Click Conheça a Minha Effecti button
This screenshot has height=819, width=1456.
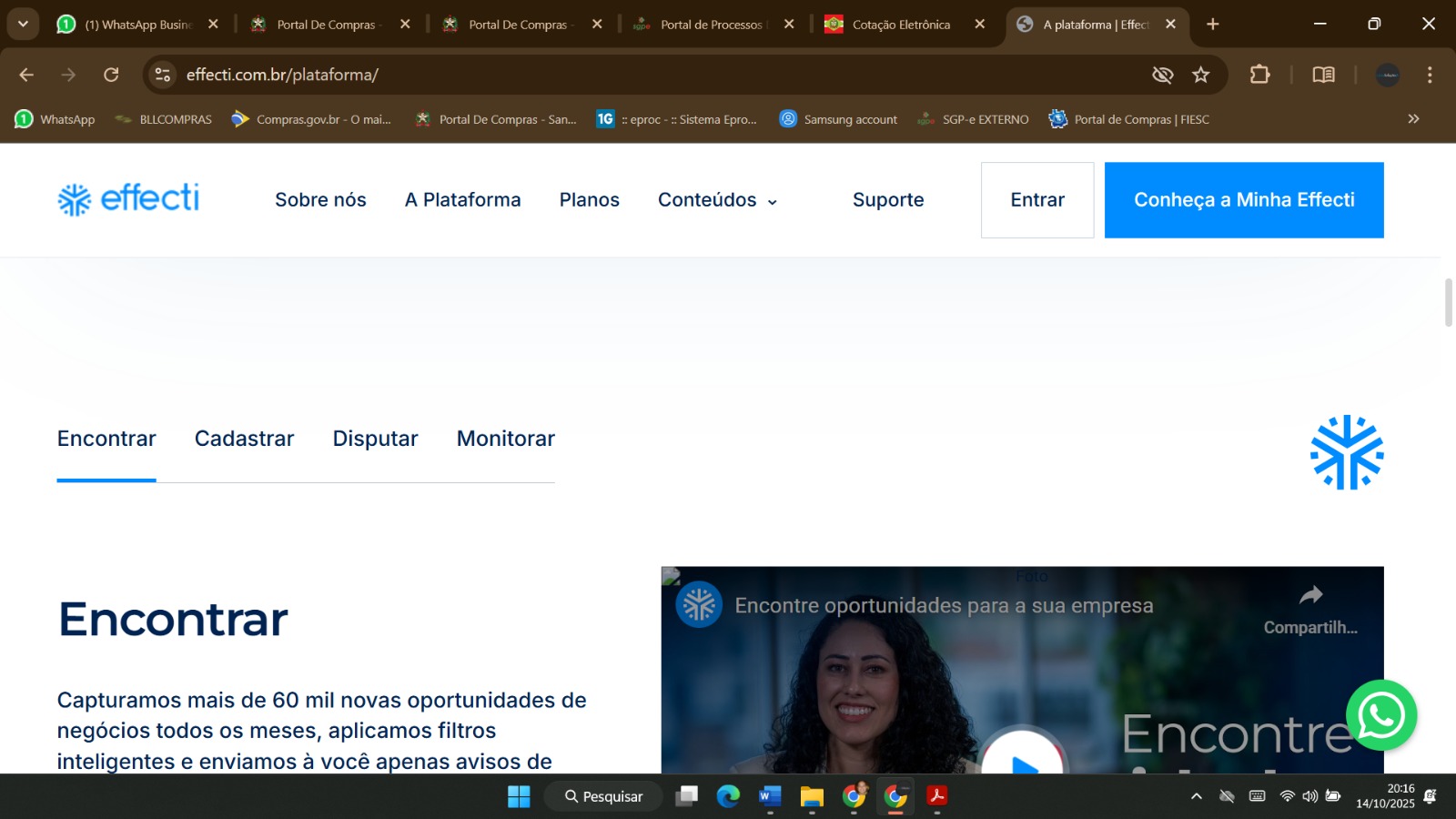(x=1243, y=200)
